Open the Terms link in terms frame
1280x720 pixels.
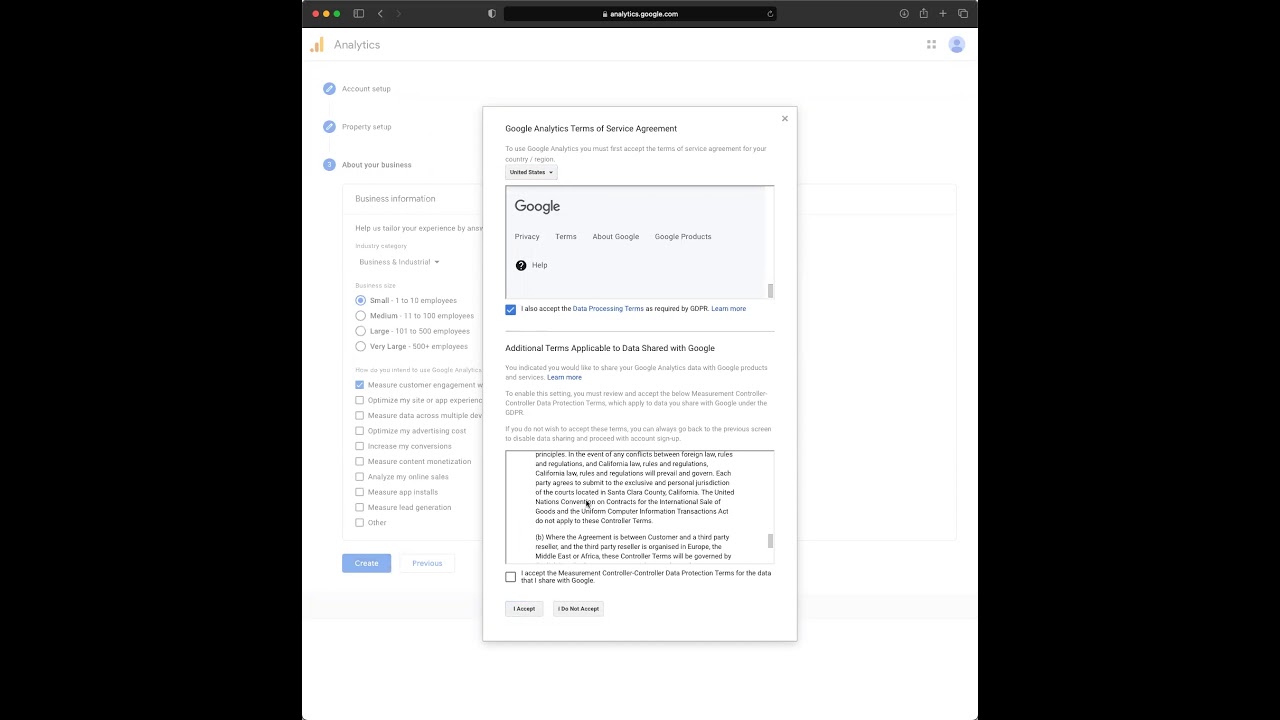(x=566, y=237)
